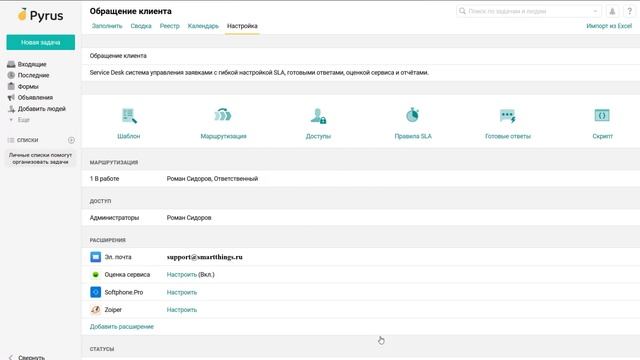This screenshot has width=640, height=360.
Task: Click the Обращение клиента page title
Action: pyautogui.click(x=131, y=11)
